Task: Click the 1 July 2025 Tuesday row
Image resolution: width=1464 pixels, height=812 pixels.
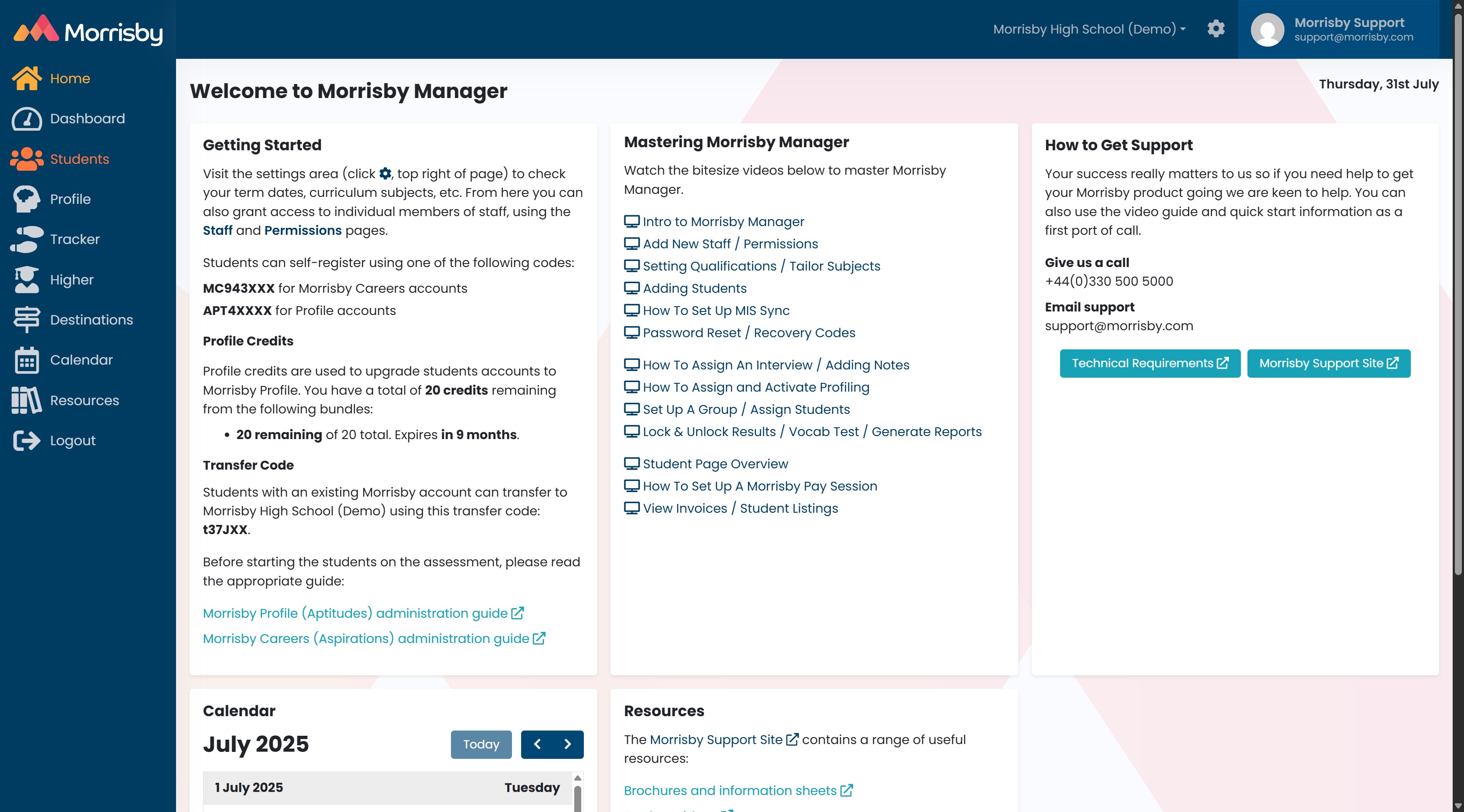Action: (x=388, y=788)
